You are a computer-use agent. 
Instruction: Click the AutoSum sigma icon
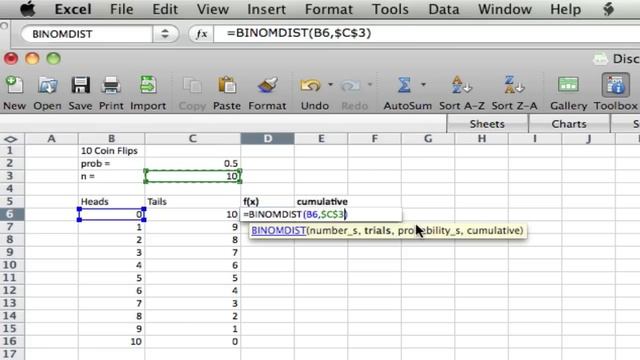click(404, 85)
